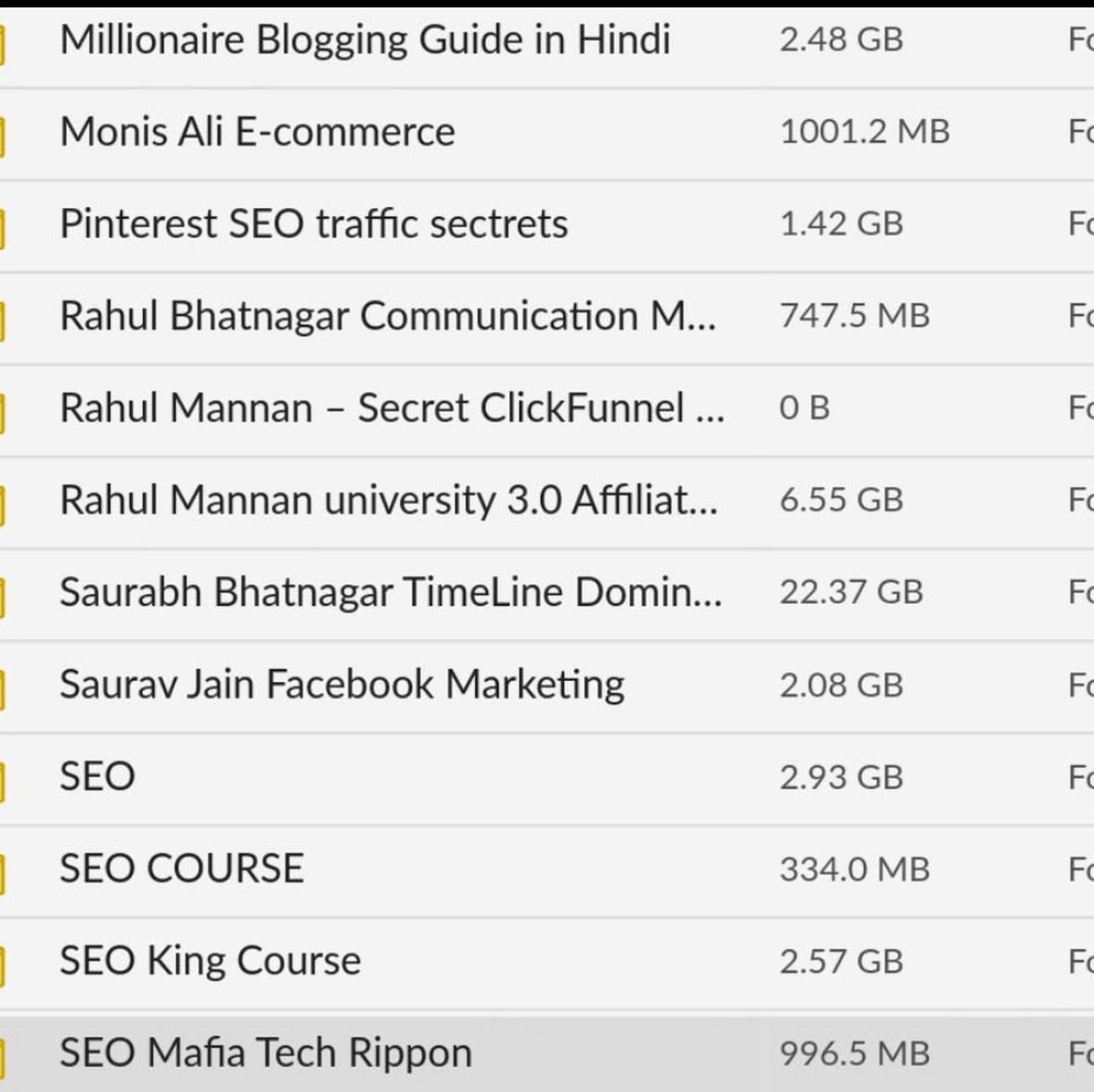The height and width of the screenshot is (1092, 1094).
Task: Click the 334.0 MB size cell
Action: coord(854,869)
